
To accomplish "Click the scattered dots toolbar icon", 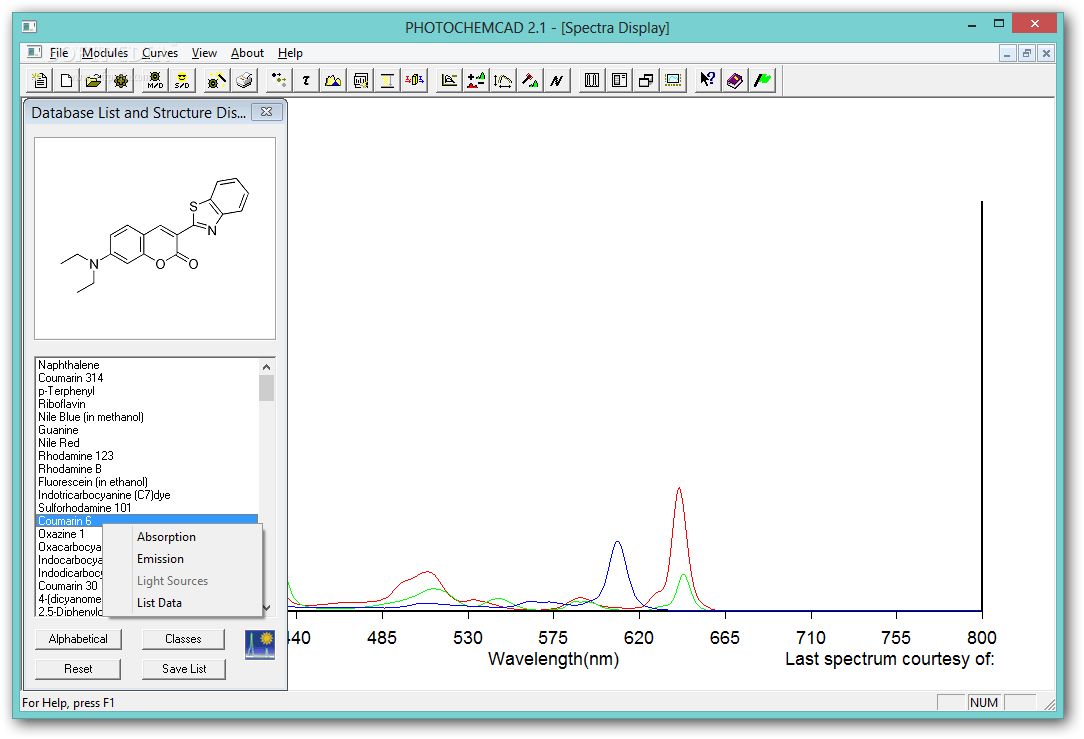I will pyautogui.click(x=279, y=80).
